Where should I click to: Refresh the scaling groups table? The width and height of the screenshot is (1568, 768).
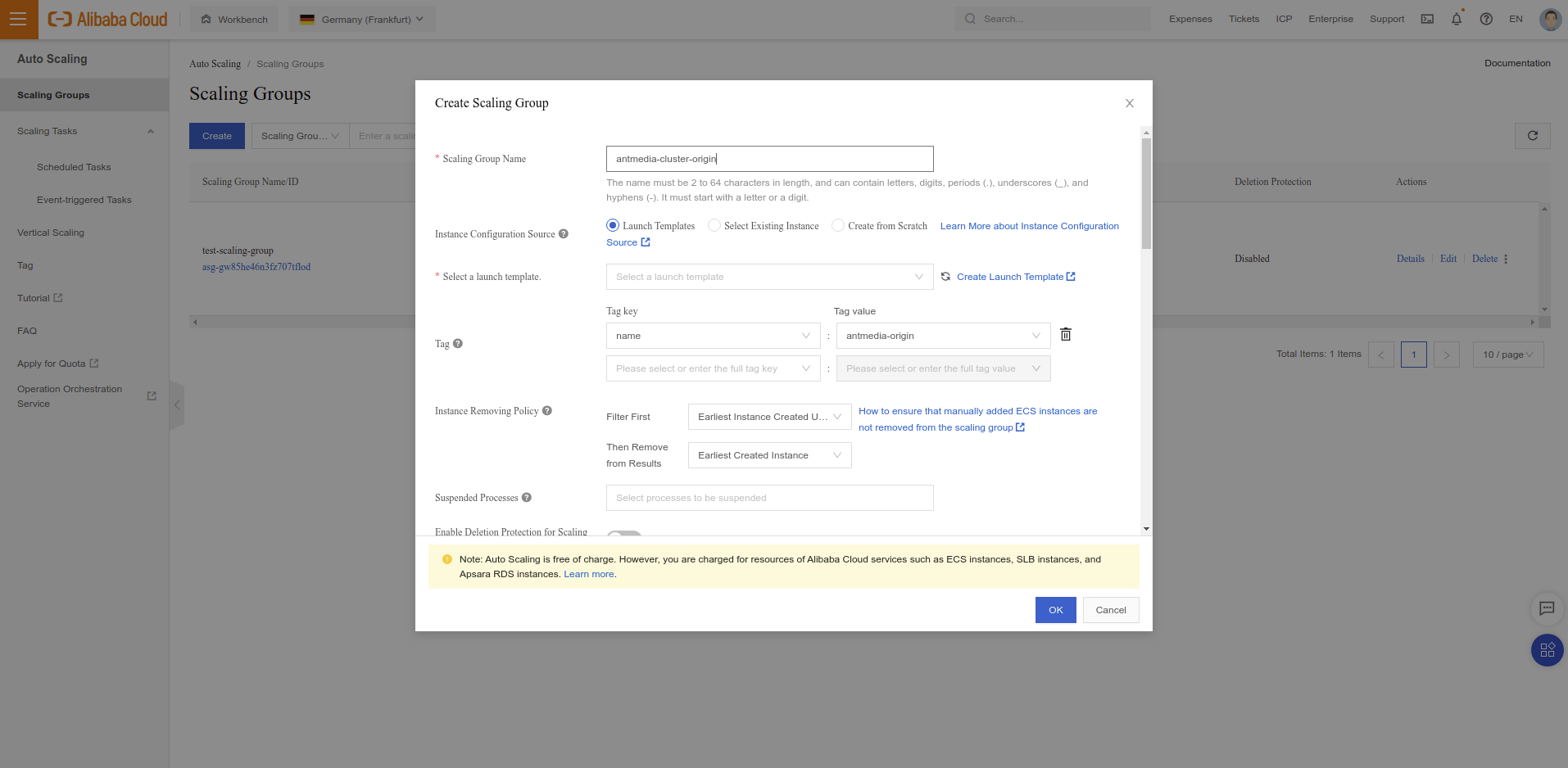(x=1533, y=136)
